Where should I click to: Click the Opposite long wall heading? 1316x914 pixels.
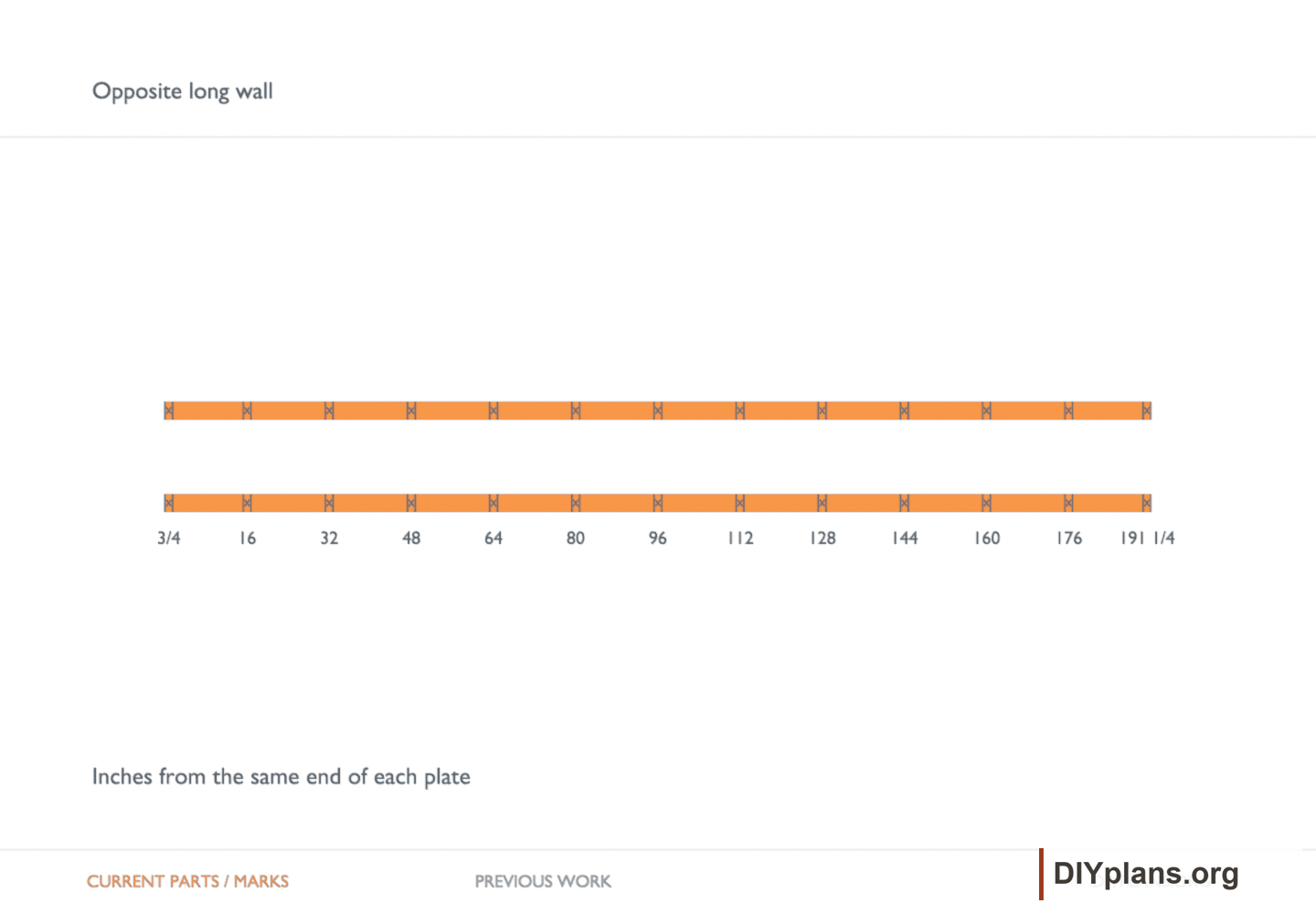(x=183, y=91)
